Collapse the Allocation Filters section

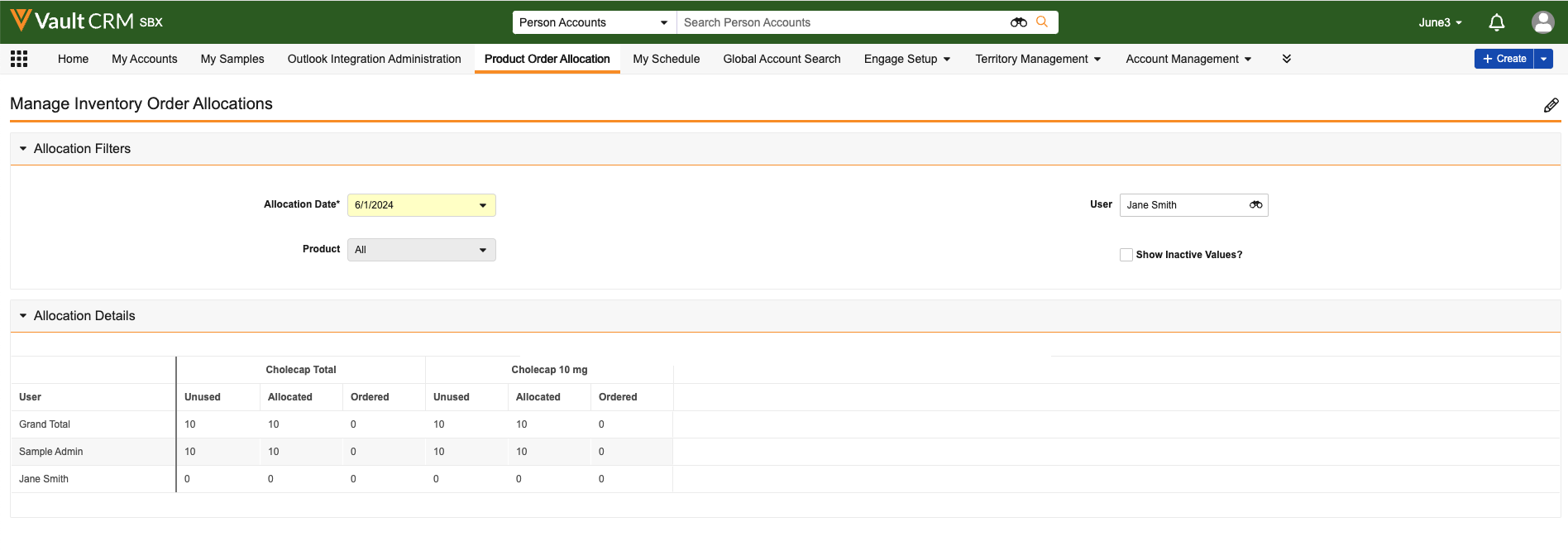[23, 149]
